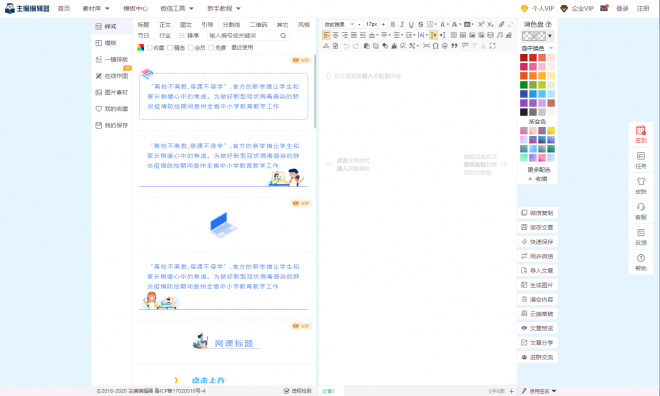Insert emoji with smiley icon
This screenshot has width=660, height=396.
click(x=445, y=46)
